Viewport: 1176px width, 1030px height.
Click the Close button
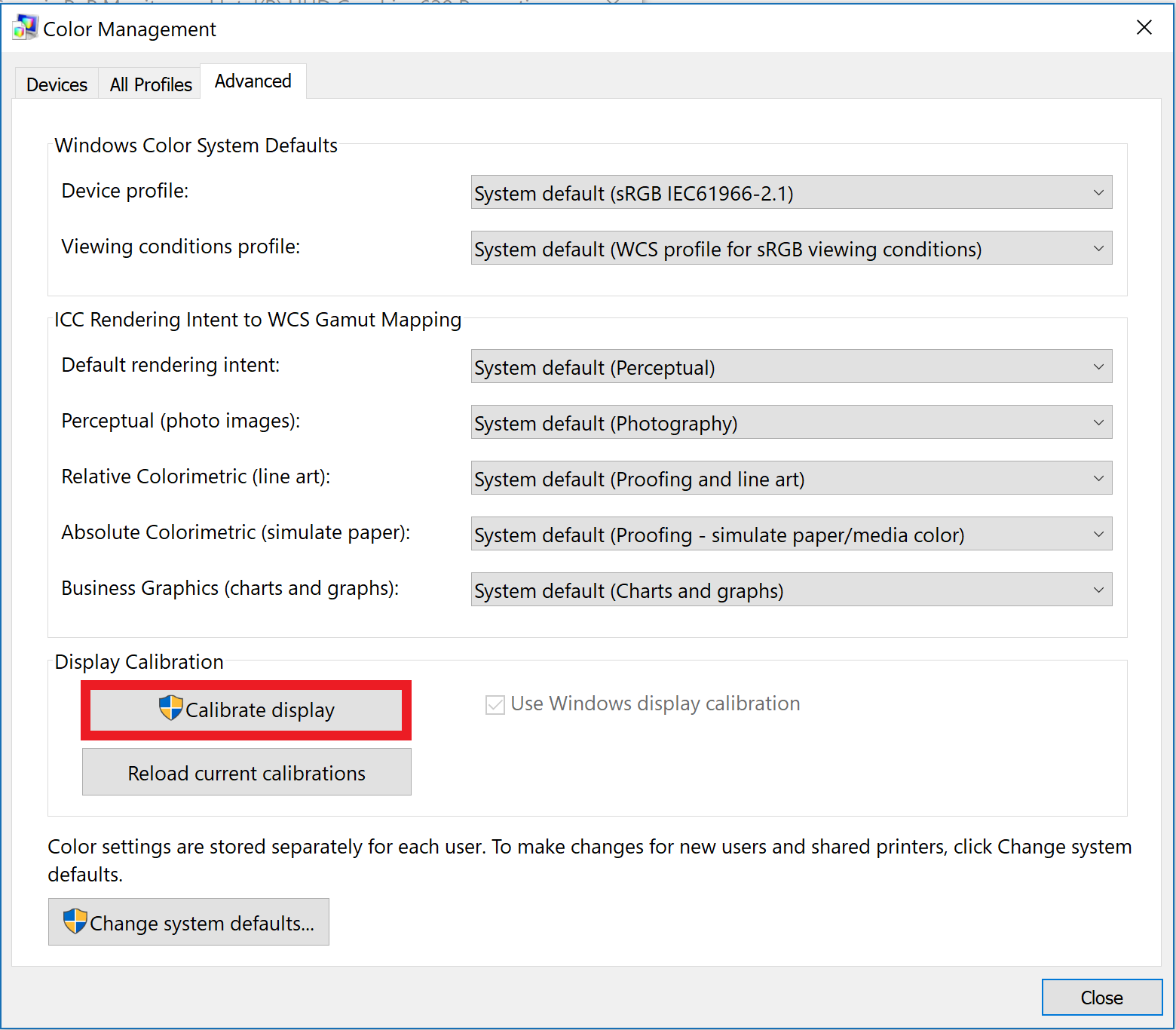pyautogui.click(x=1101, y=997)
